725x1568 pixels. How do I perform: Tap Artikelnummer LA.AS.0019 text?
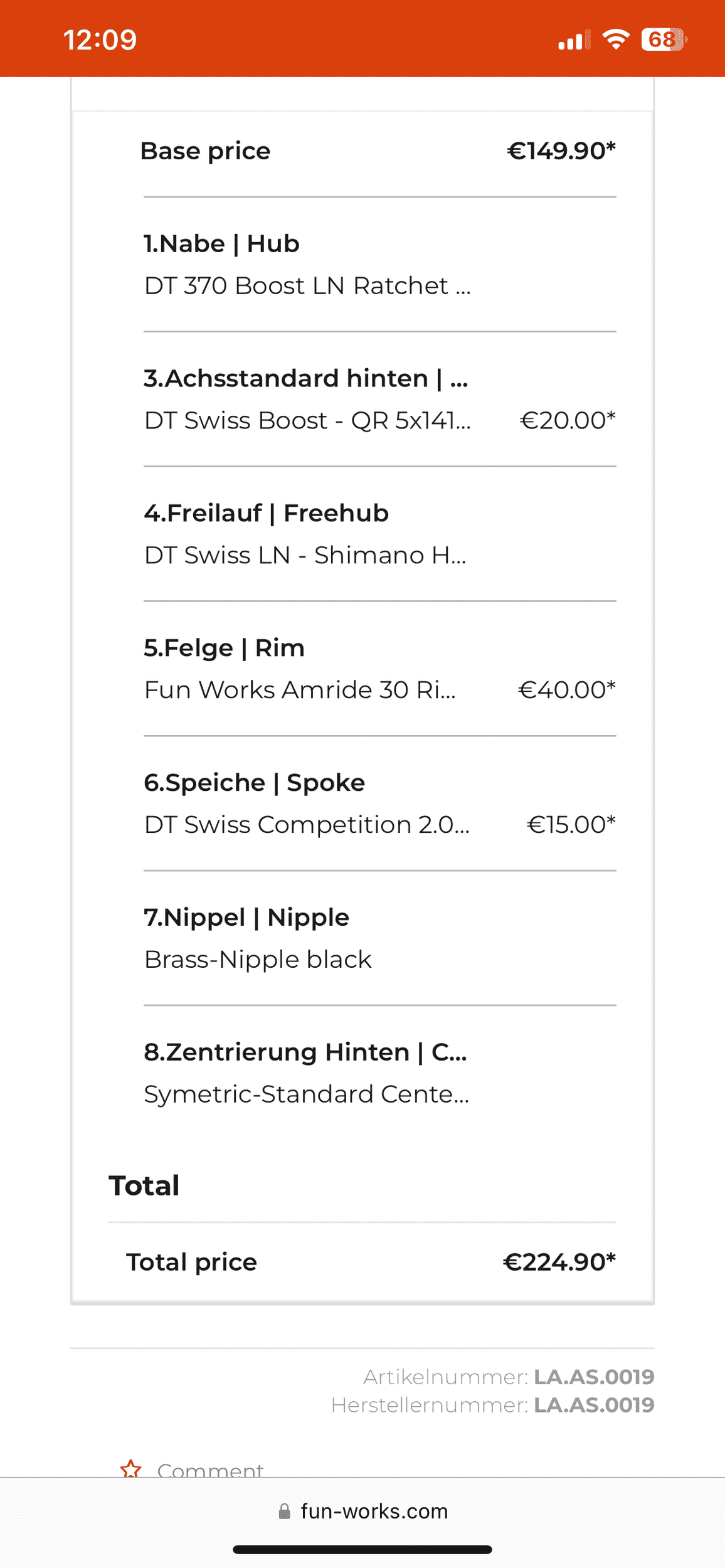509,1377
